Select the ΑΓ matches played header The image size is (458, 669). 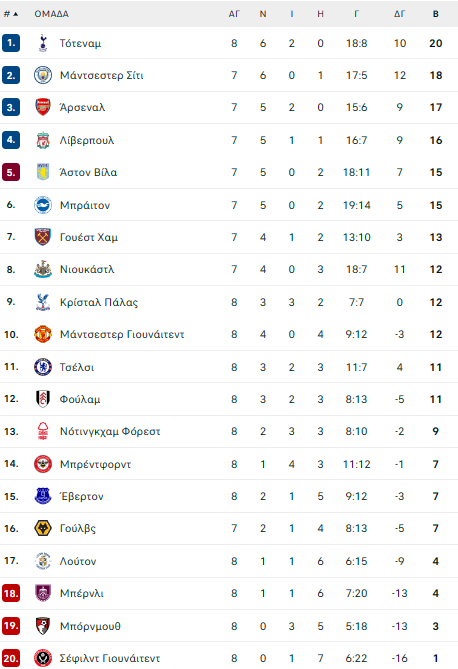(234, 14)
